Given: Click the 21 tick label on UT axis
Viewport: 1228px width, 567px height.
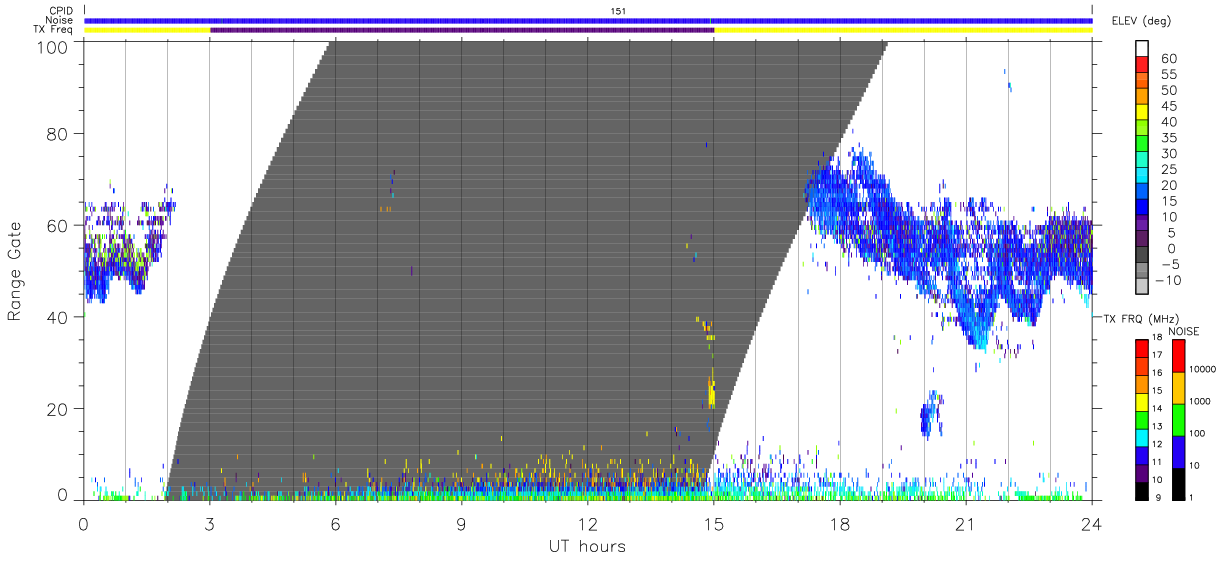Looking at the screenshot, I should (x=966, y=523).
